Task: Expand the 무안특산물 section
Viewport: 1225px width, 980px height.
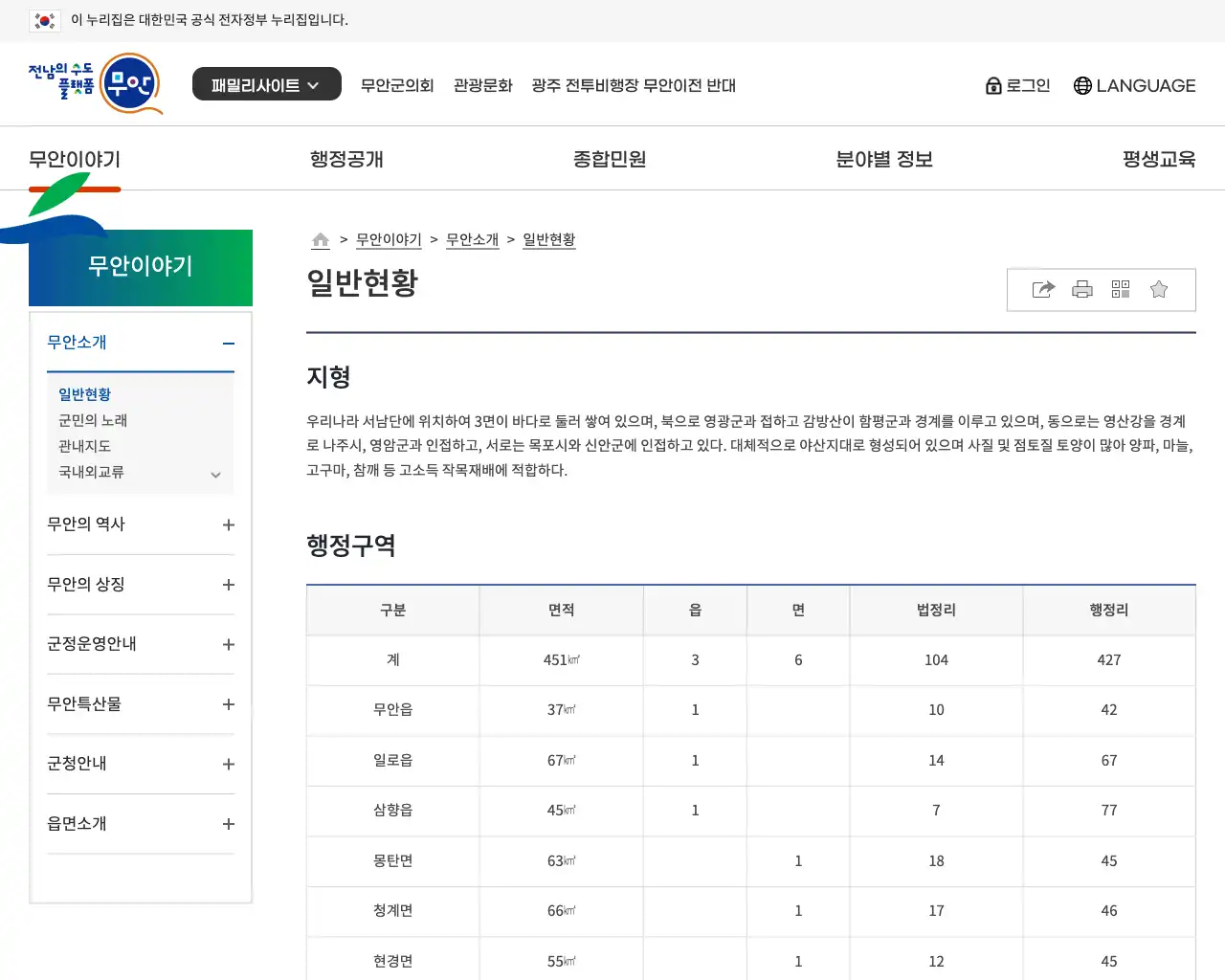Action: [x=228, y=704]
